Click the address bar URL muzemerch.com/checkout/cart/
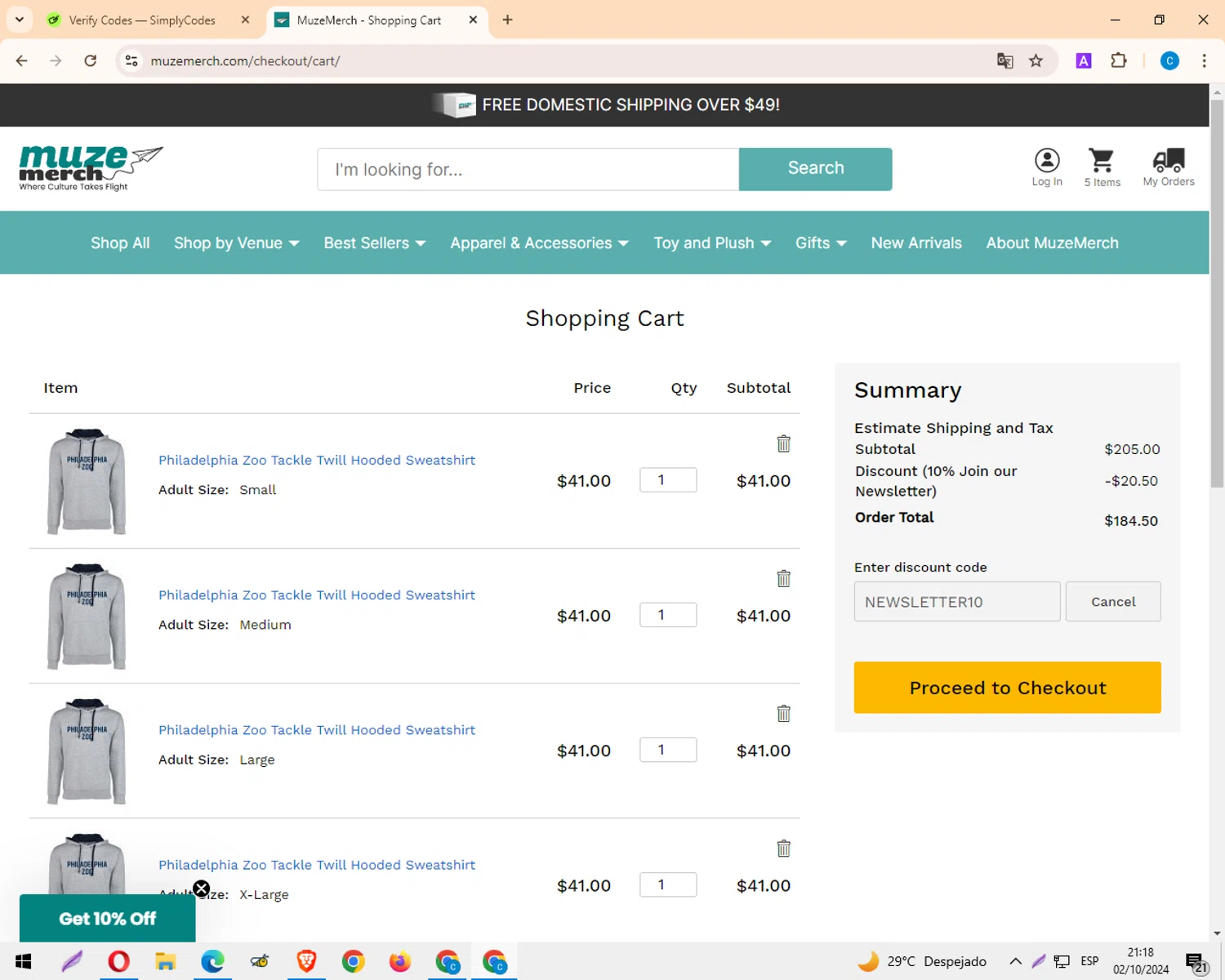 coord(245,60)
